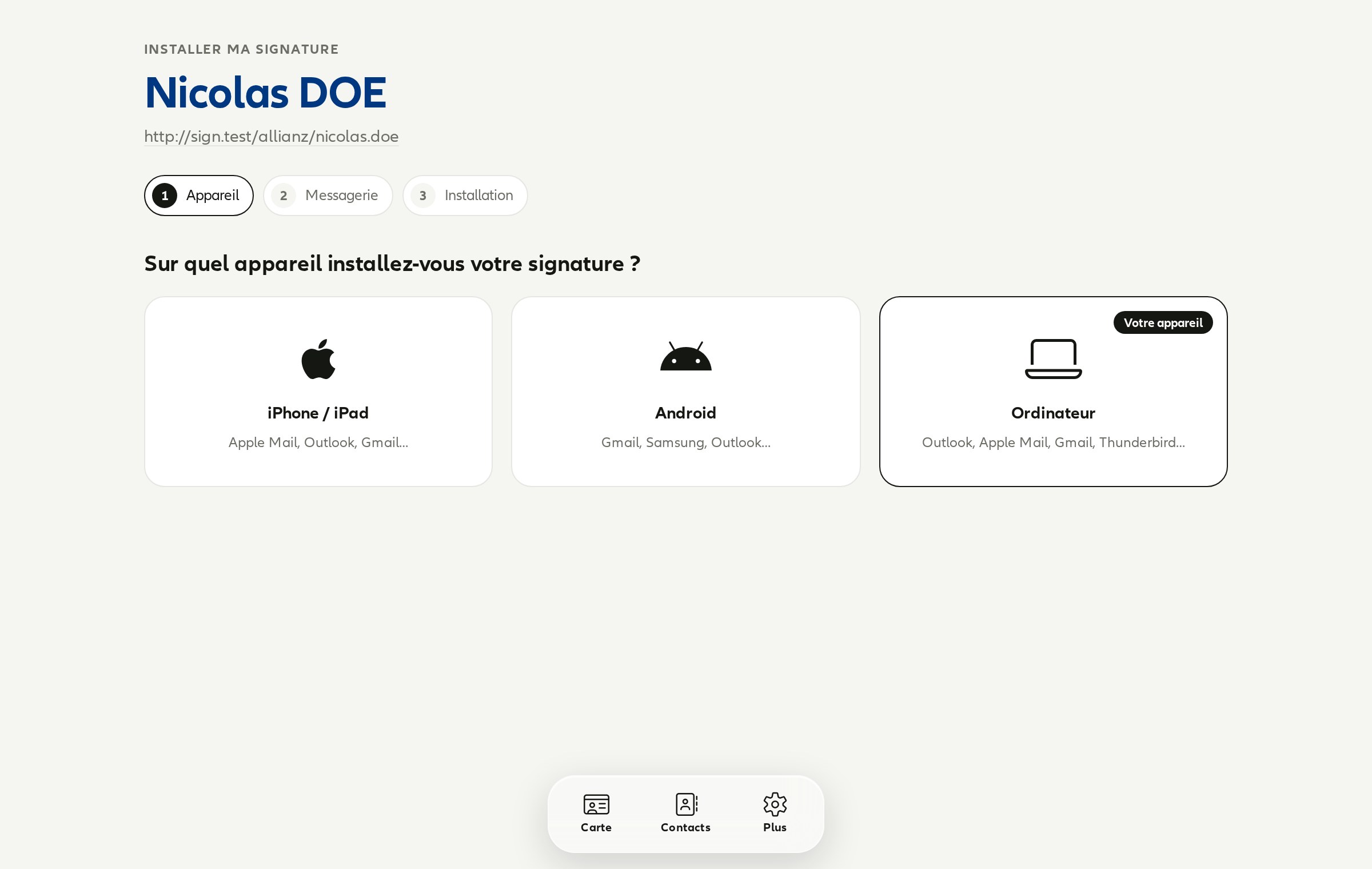Click the Contacts label in bottom bar
Image resolution: width=1372 pixels, height=869 pixels.
pos(685,827)
